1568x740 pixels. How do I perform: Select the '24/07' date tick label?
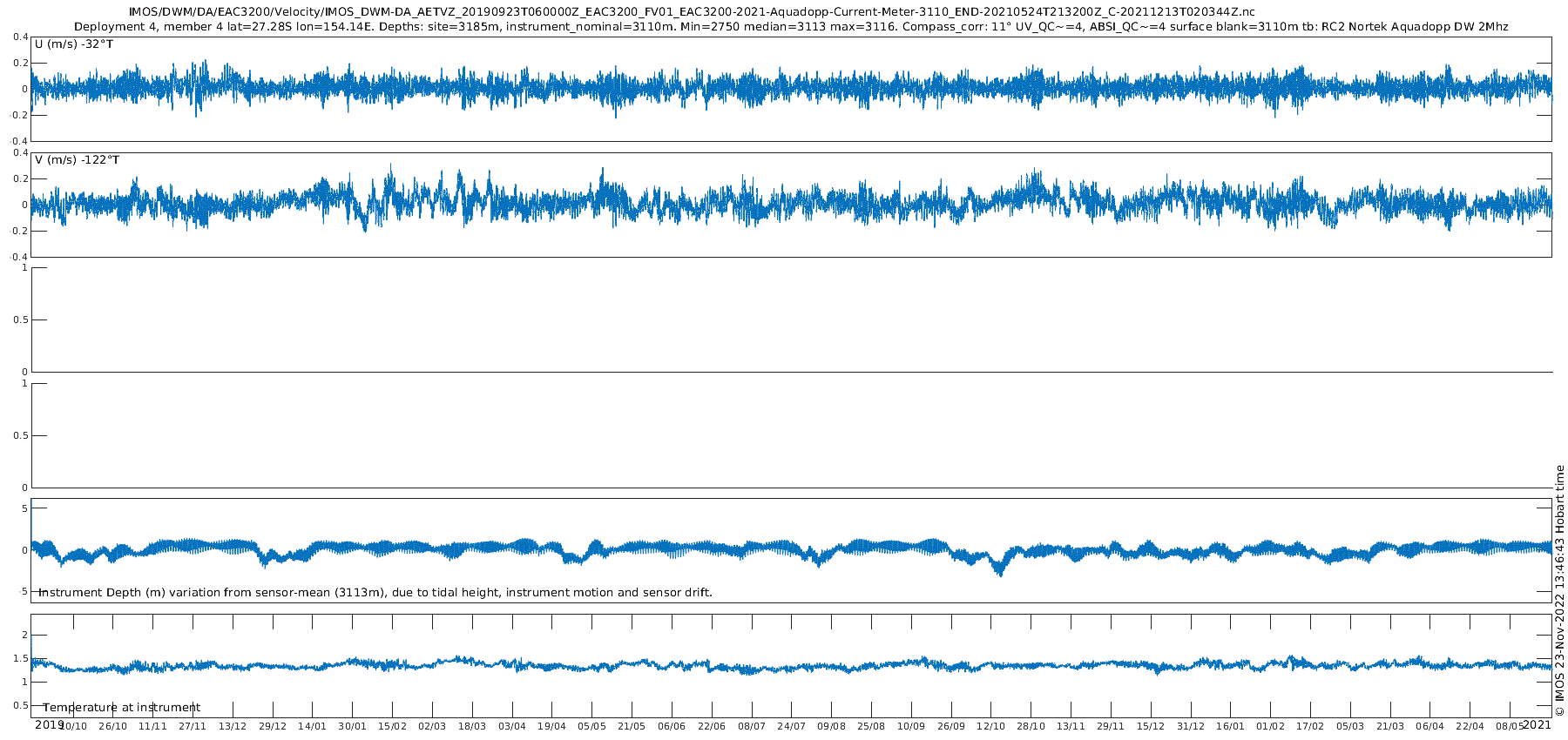(791, 726)
